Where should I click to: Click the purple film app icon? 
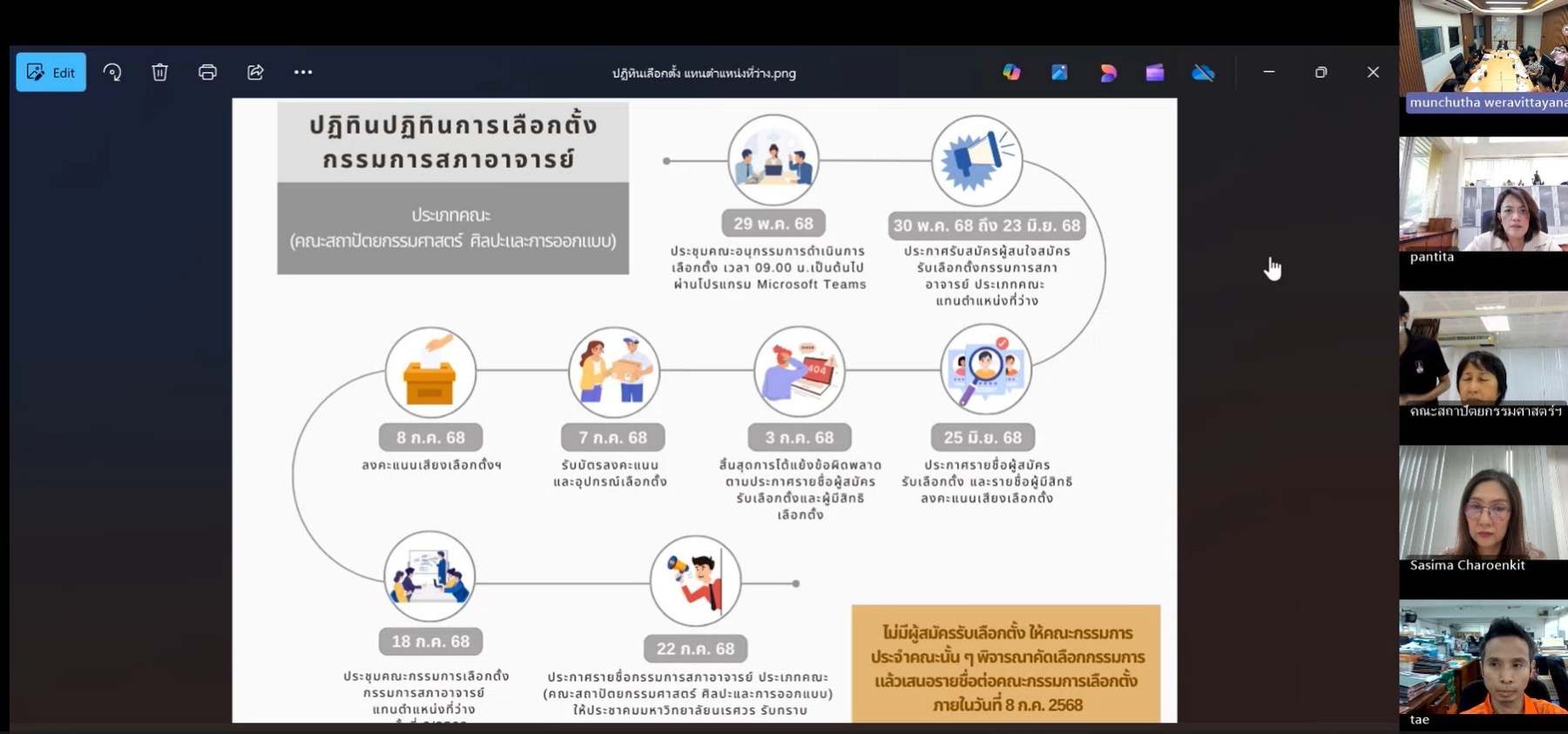[1155, 72]
